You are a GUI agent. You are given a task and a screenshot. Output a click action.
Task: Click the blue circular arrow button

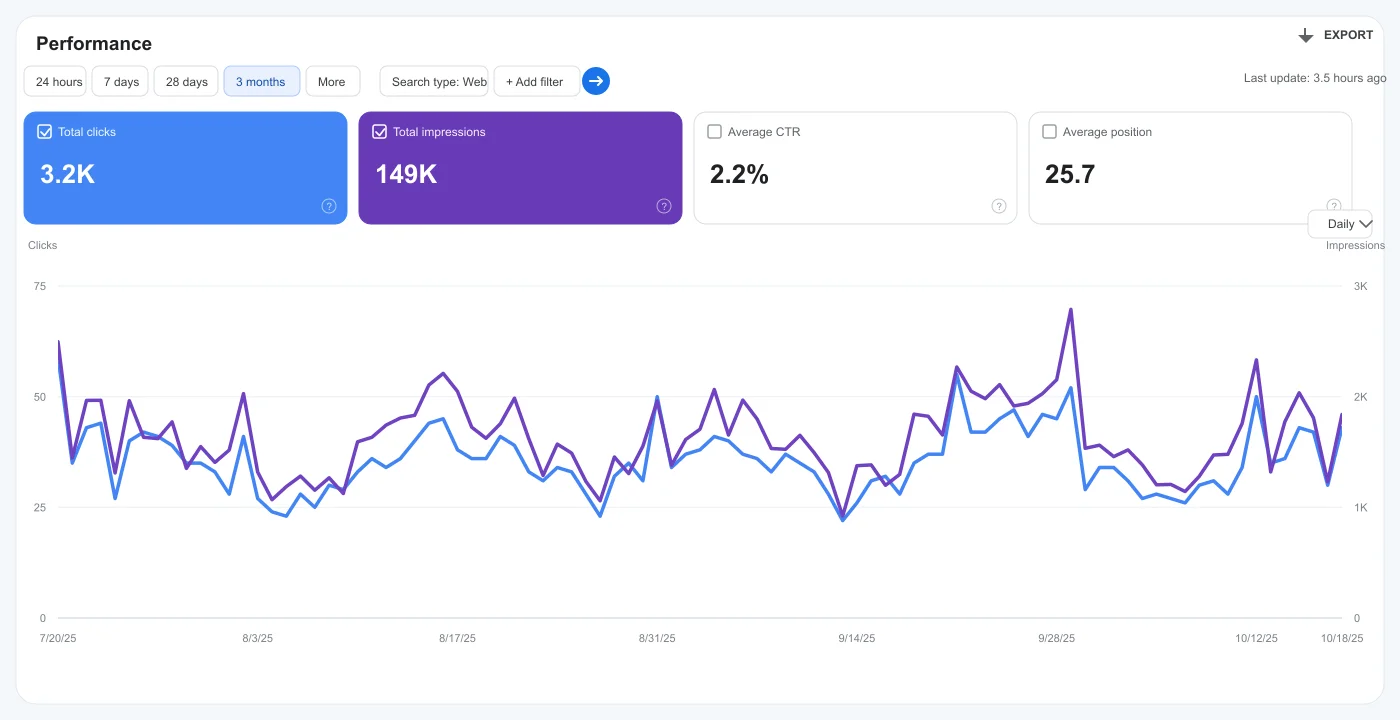click(x=596, y=81)
